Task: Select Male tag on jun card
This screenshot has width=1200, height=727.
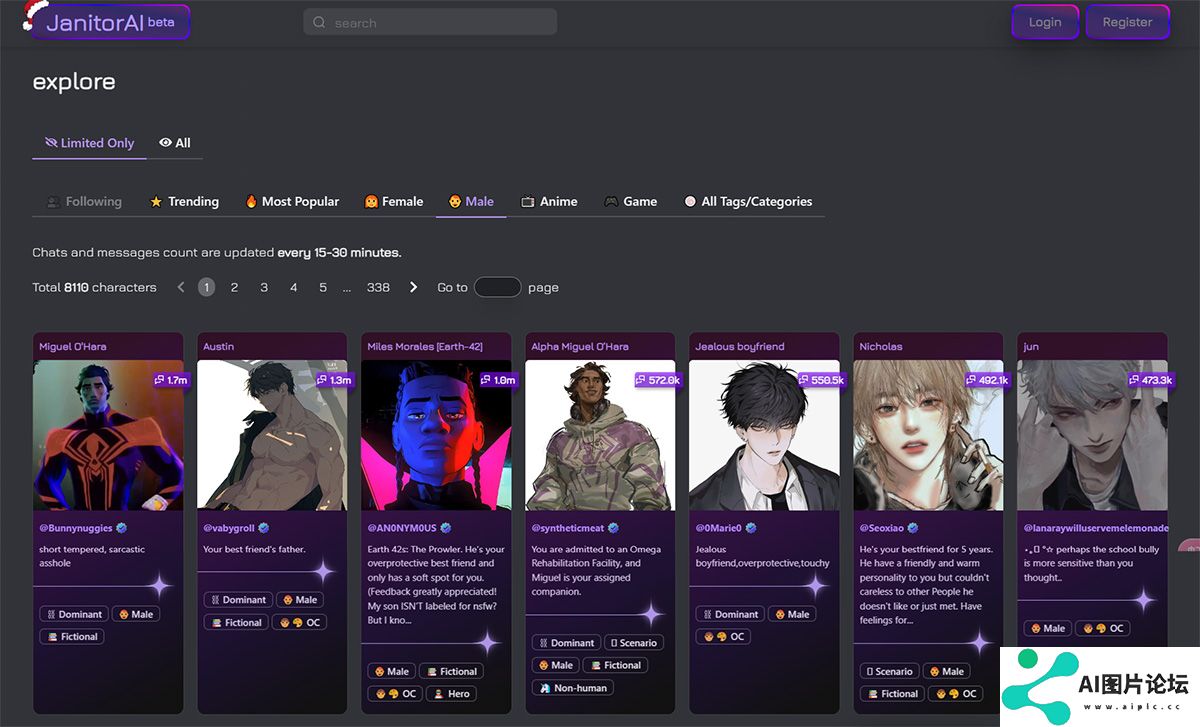Action: [1047, 628]
